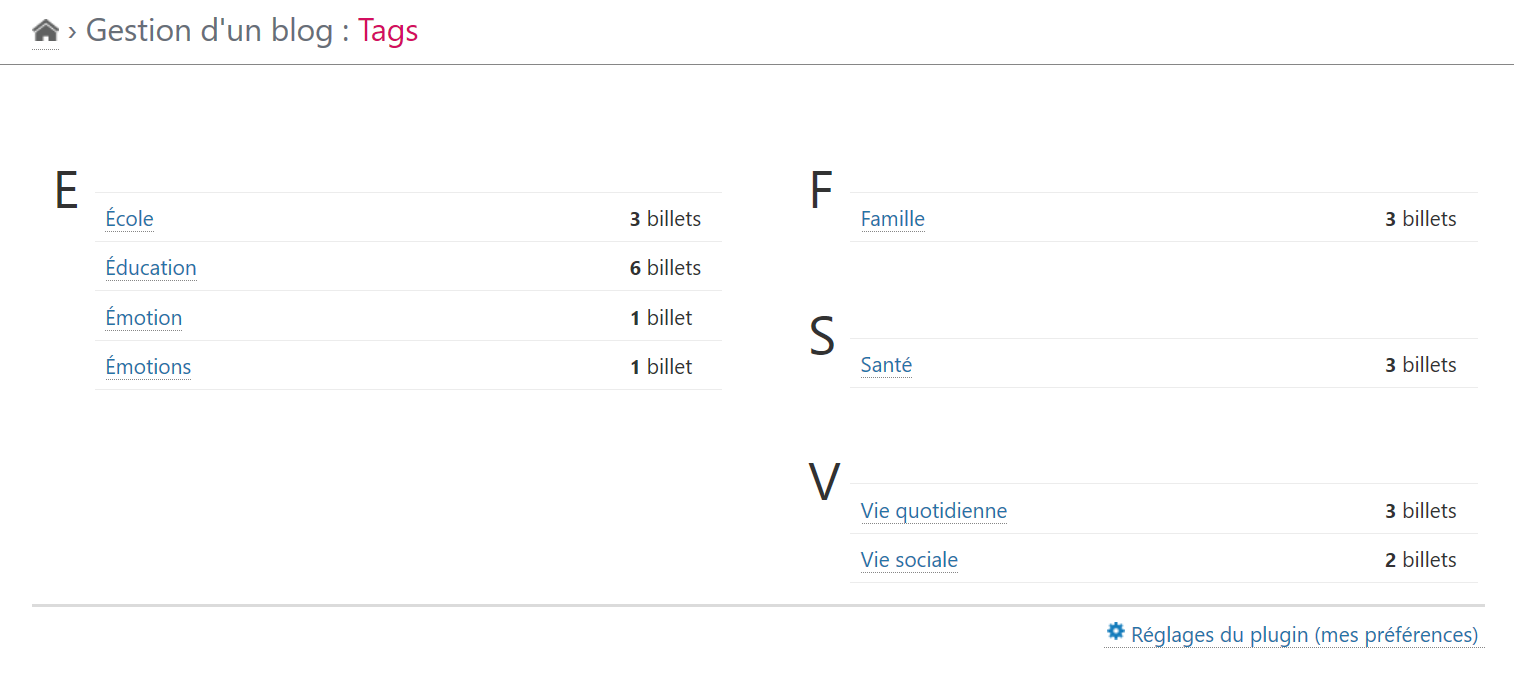Go to the Vie sociale tag
The width and height of the screenshot is (1514, 678).
click(909, 560)
